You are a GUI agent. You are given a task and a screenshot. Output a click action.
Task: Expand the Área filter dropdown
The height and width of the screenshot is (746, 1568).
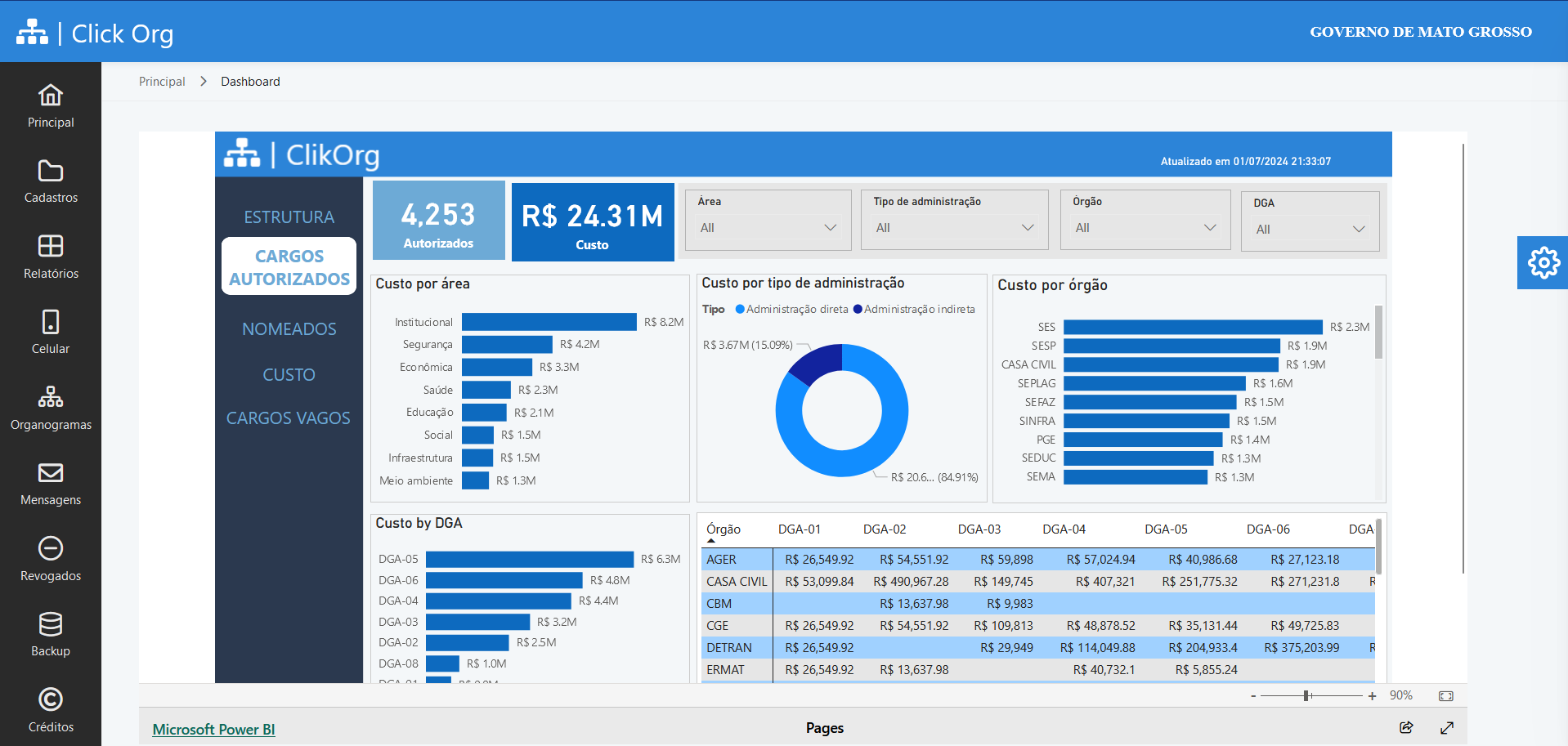pyautogui.click(x=768, y=228)
